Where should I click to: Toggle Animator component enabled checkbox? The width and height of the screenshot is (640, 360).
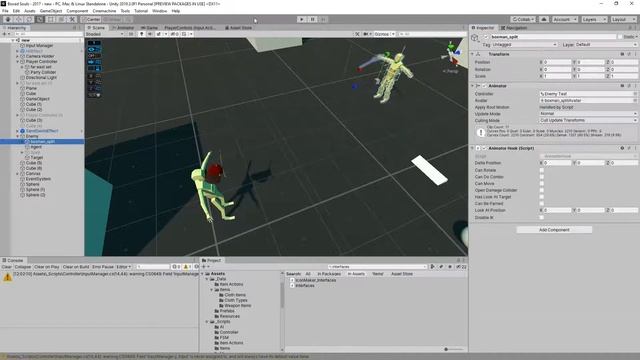[484, 86]
